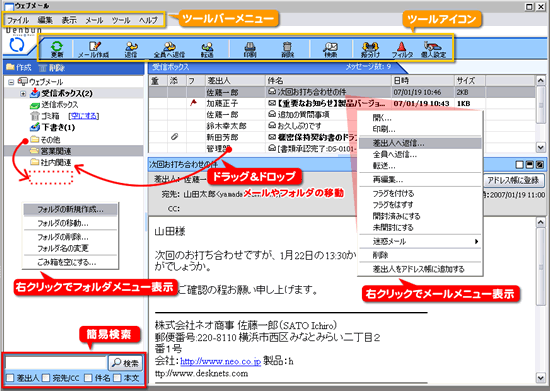559x391 pixels.
Task: Open the ヘルプ menu
Action: click(148, 20)
